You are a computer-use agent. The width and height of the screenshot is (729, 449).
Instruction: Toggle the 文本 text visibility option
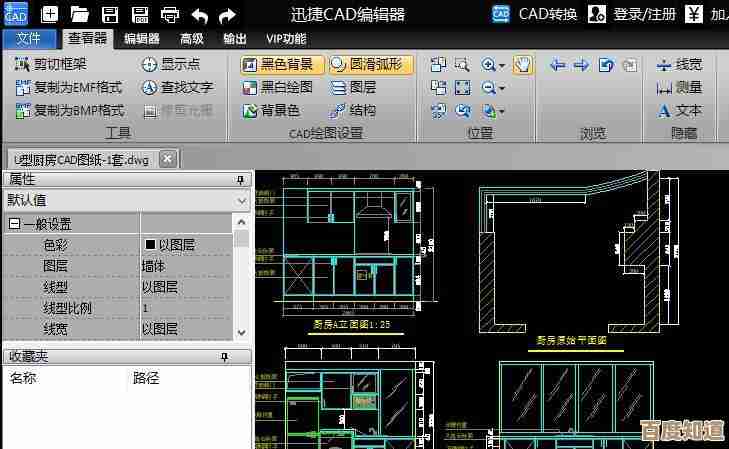pyautogui.click(x=679, y=111)
